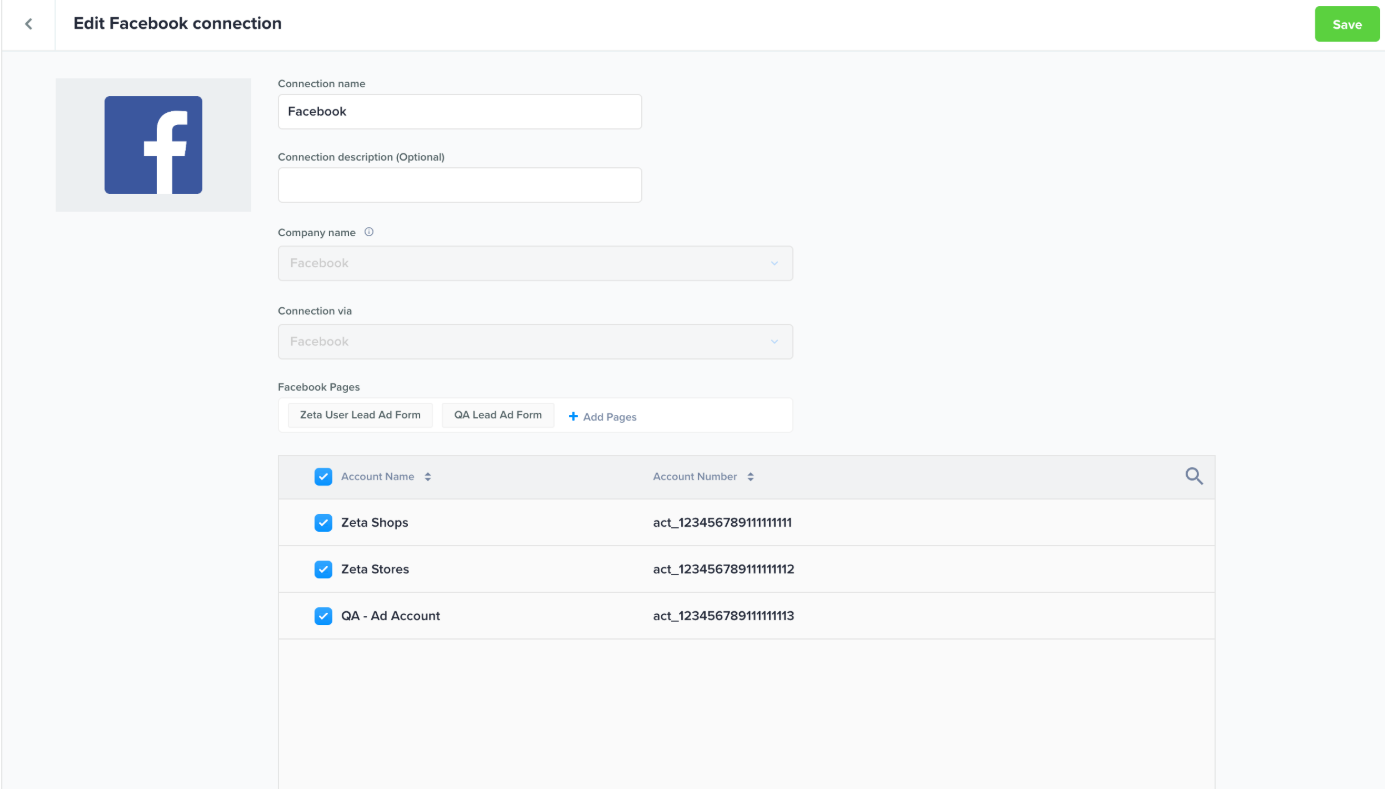This screenshot has height=789, width=1385.
Task: Click the plus icon for Add Pages
Action: (x=573, y=417)
